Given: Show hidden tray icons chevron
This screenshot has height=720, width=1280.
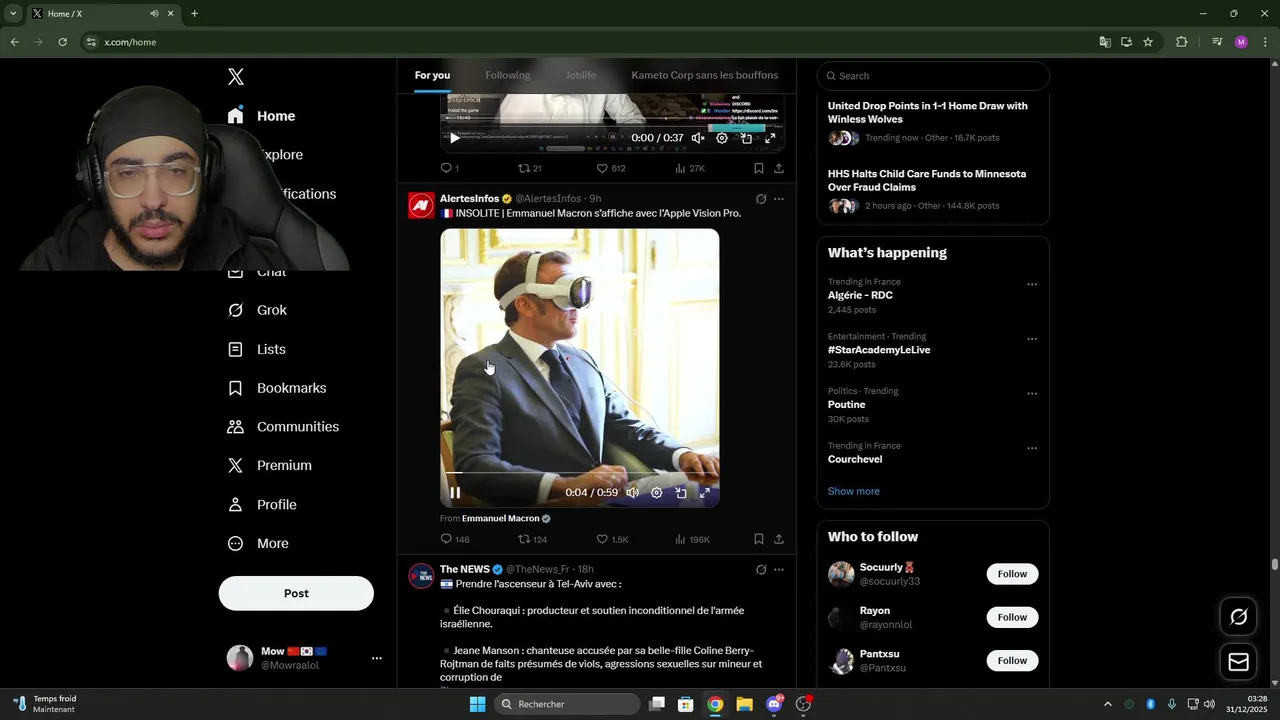Looking at the screenshot, I should (x=1107, y=704).
